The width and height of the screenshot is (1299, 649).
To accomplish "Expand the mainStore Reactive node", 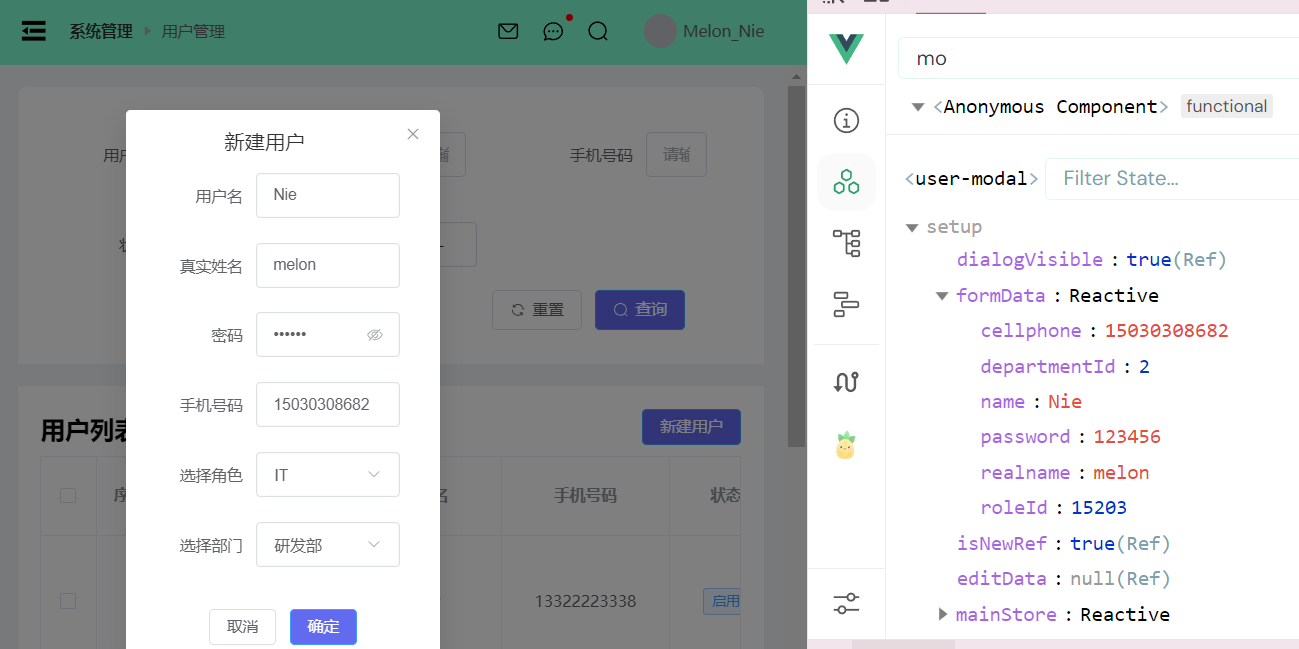I will coord(943,614).
